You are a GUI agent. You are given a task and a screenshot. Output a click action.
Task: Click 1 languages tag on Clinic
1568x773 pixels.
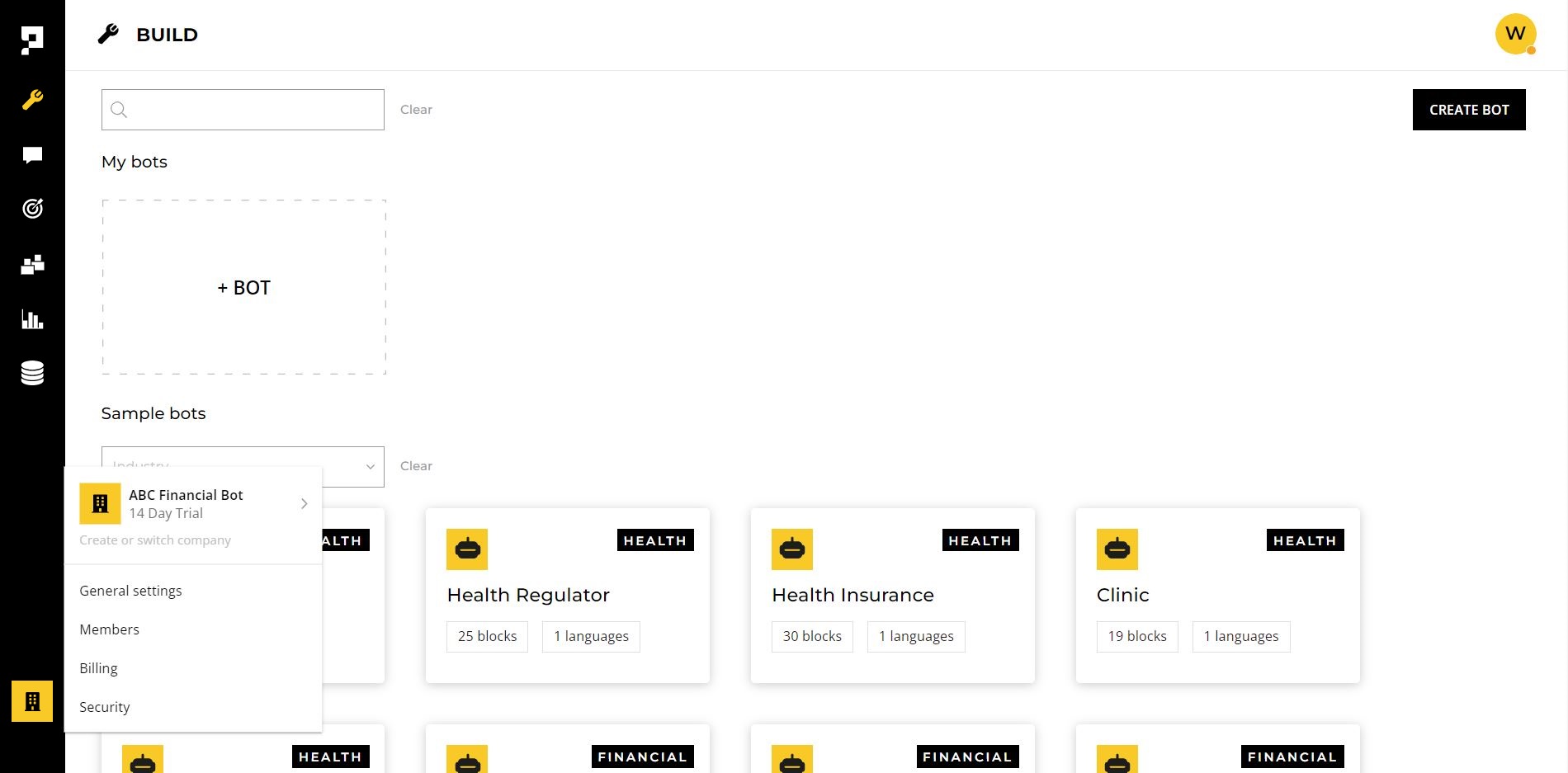tap(1241, 637)
